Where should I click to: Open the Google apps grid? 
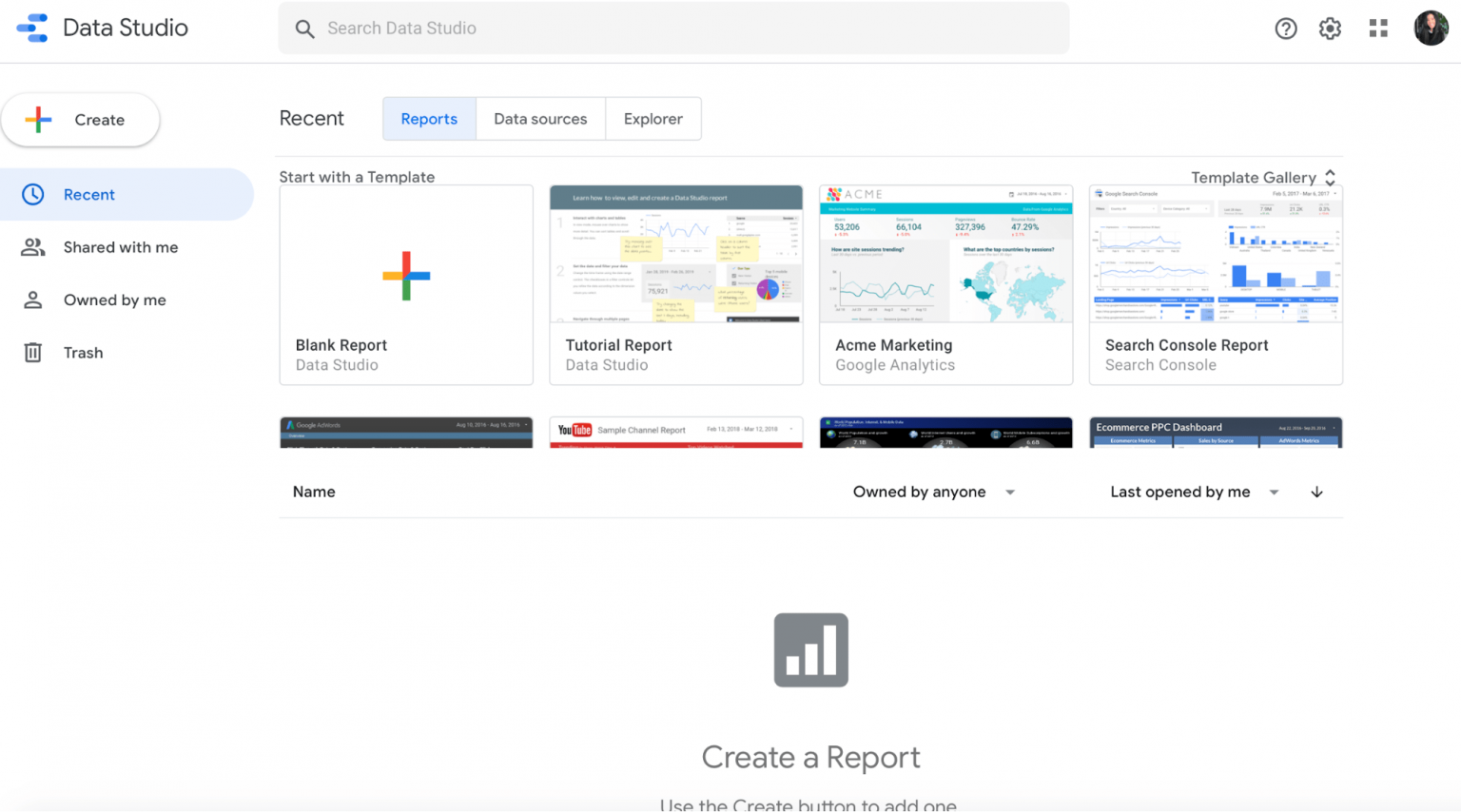(1378, 29)
